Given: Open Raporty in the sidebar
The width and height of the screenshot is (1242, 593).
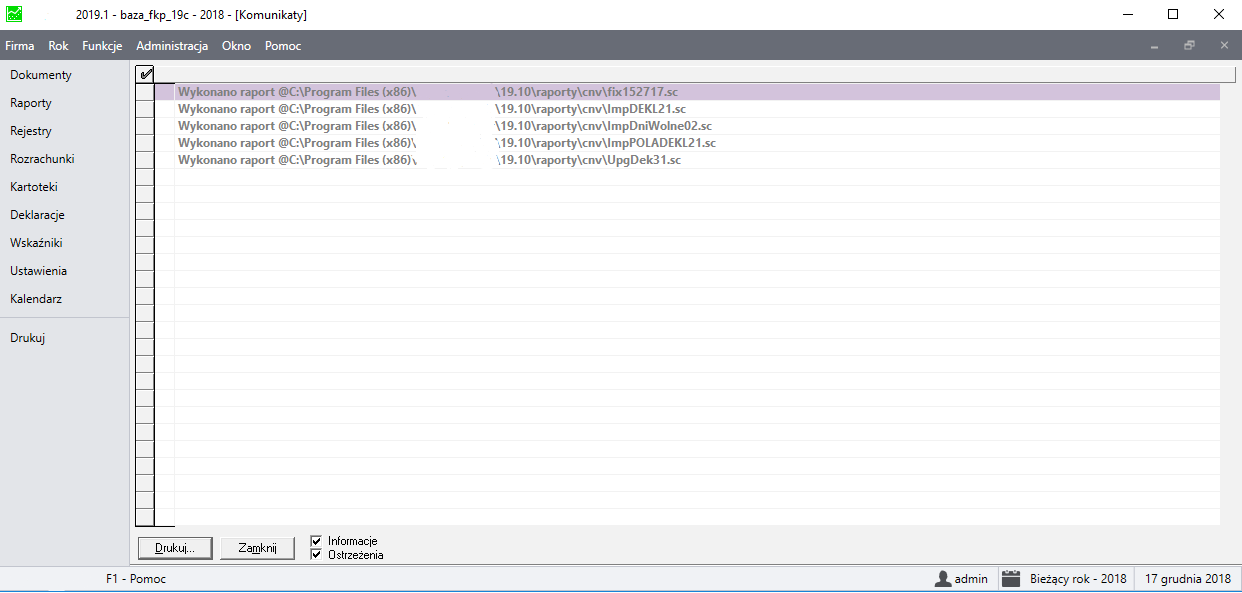Looking at the screenshot, I should pyautogui.click(x=31, y=103).
